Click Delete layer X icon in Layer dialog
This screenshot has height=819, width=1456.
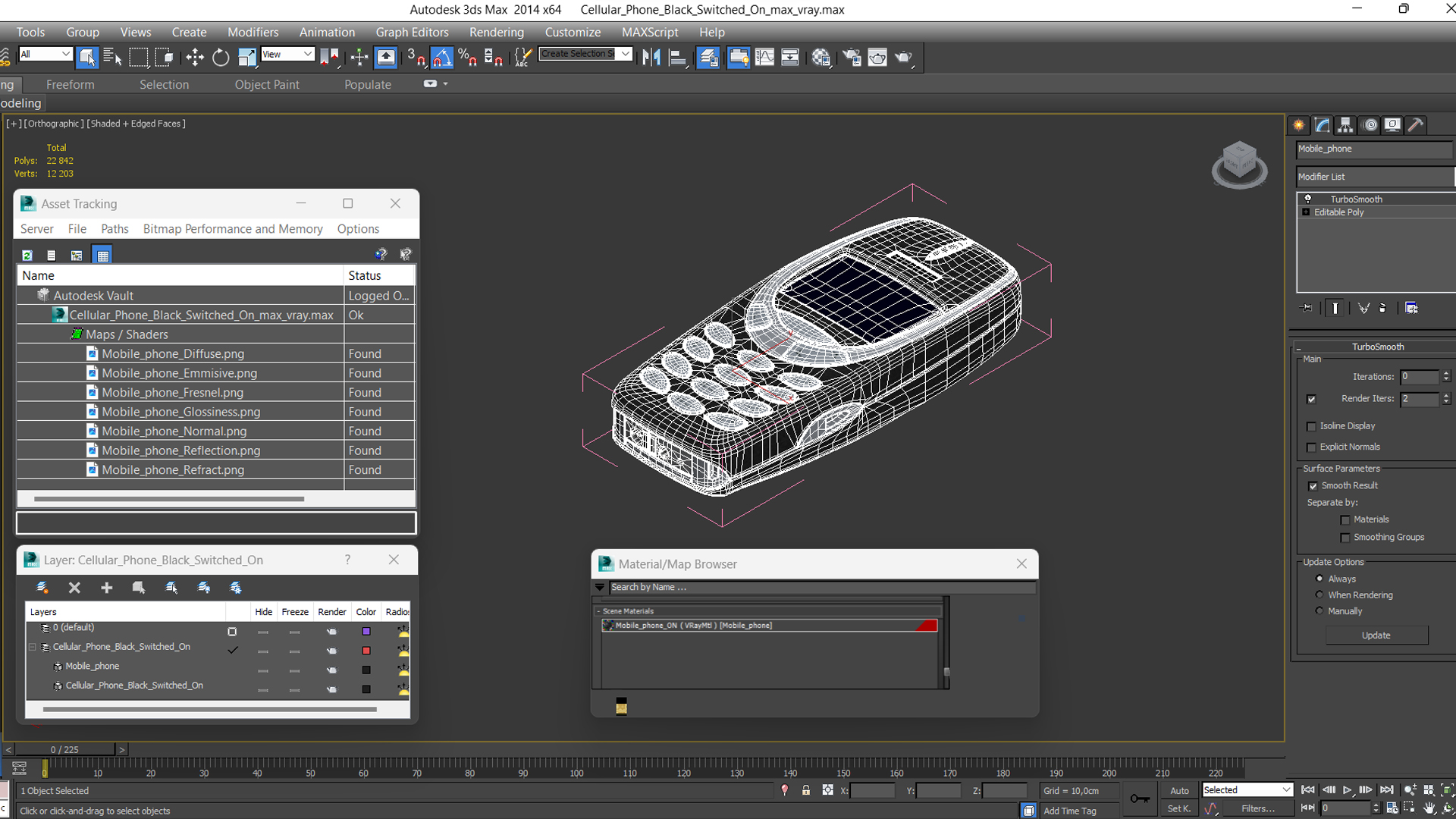[x=74, y=588]
